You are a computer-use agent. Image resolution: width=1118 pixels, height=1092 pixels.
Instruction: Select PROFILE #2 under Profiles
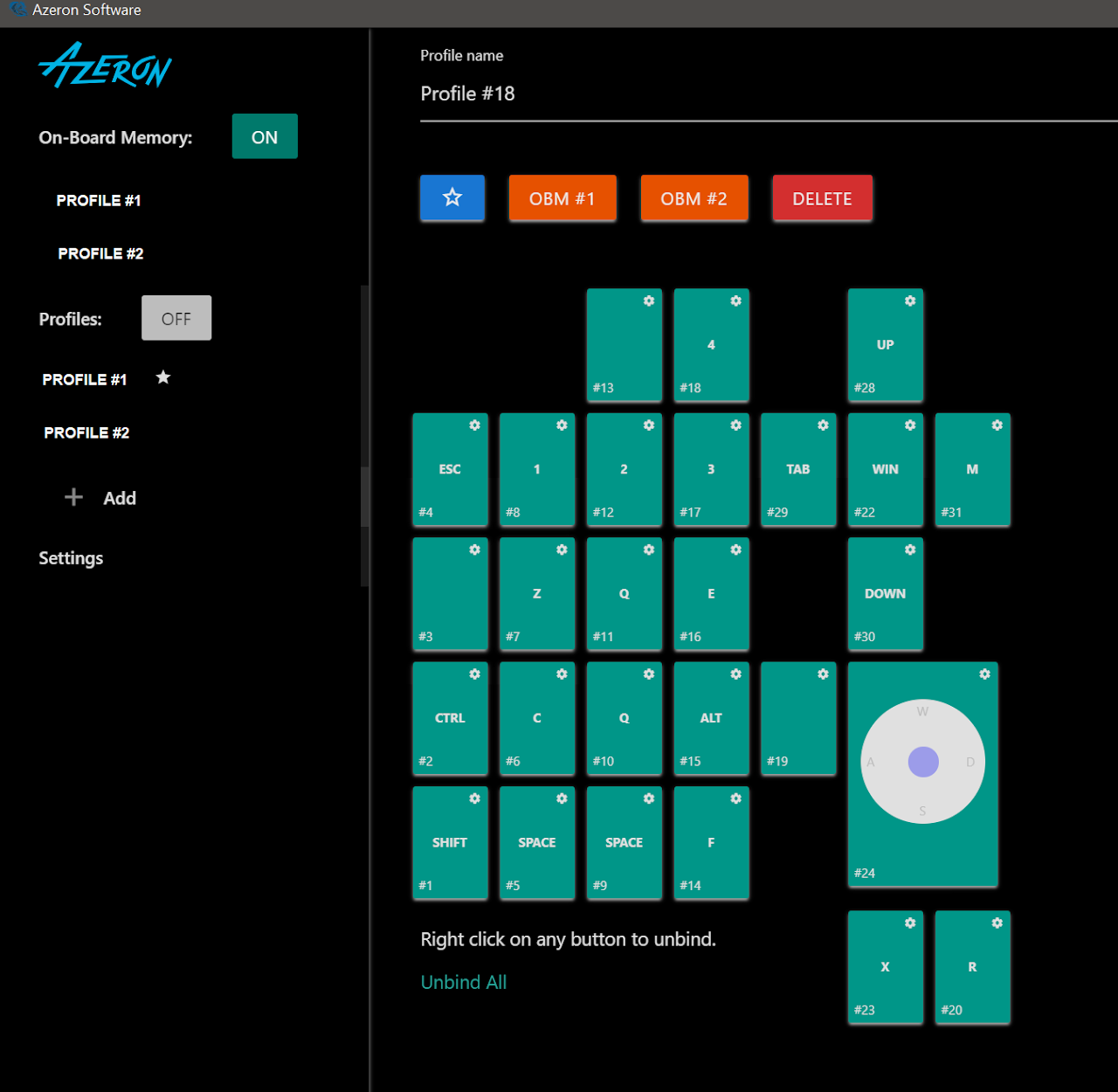point(86,432)
